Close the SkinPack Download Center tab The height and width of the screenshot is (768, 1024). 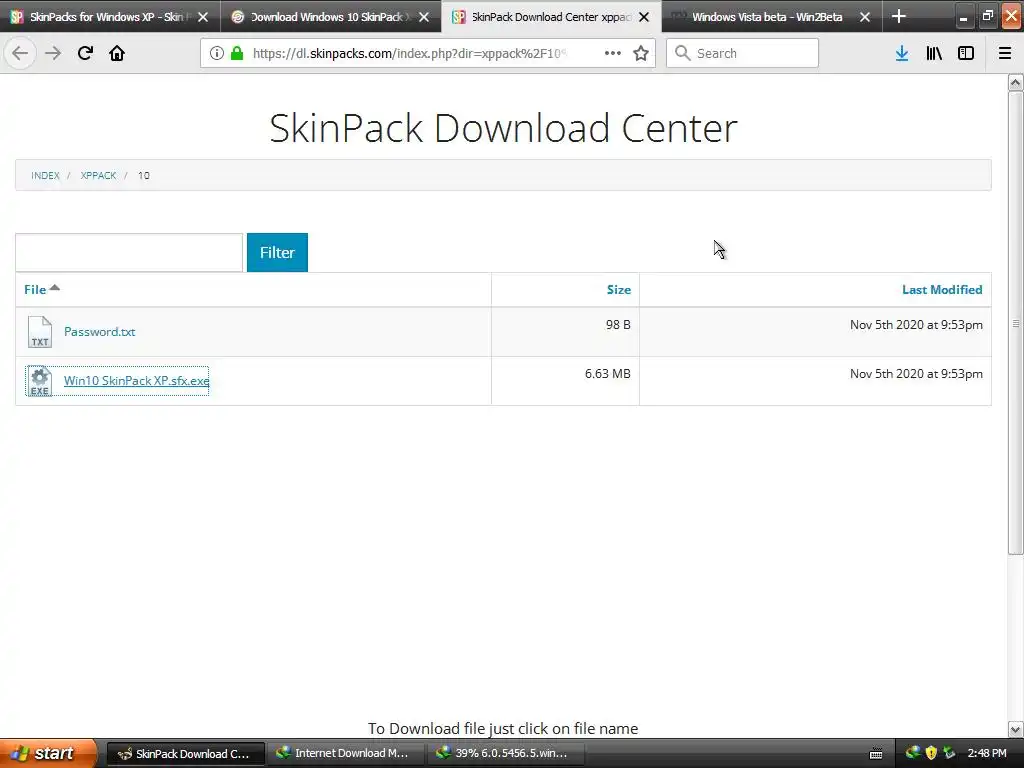tap(644, 17)
